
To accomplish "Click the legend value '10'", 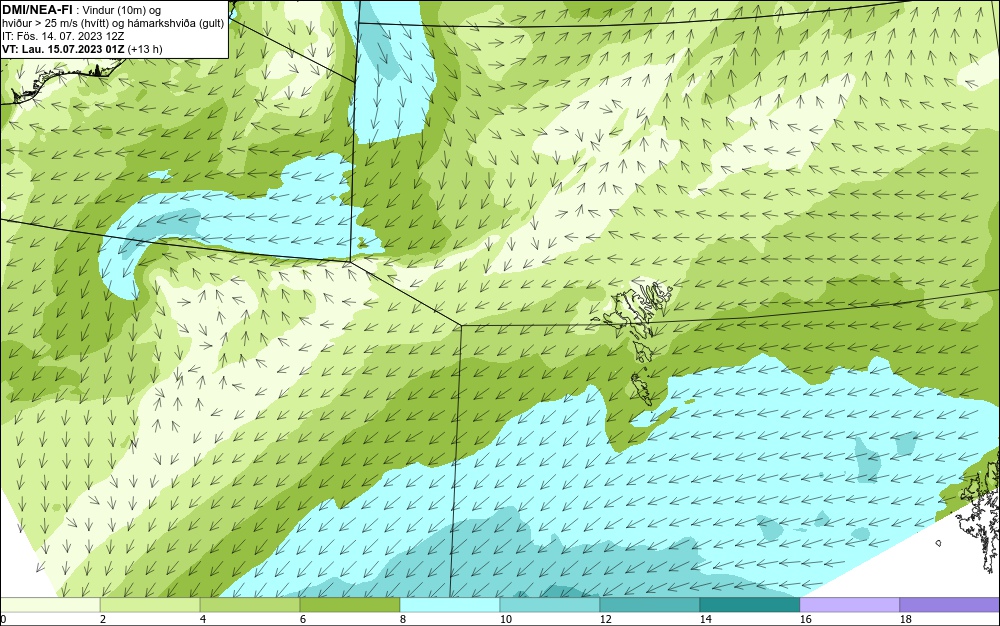I will (505, 619).
